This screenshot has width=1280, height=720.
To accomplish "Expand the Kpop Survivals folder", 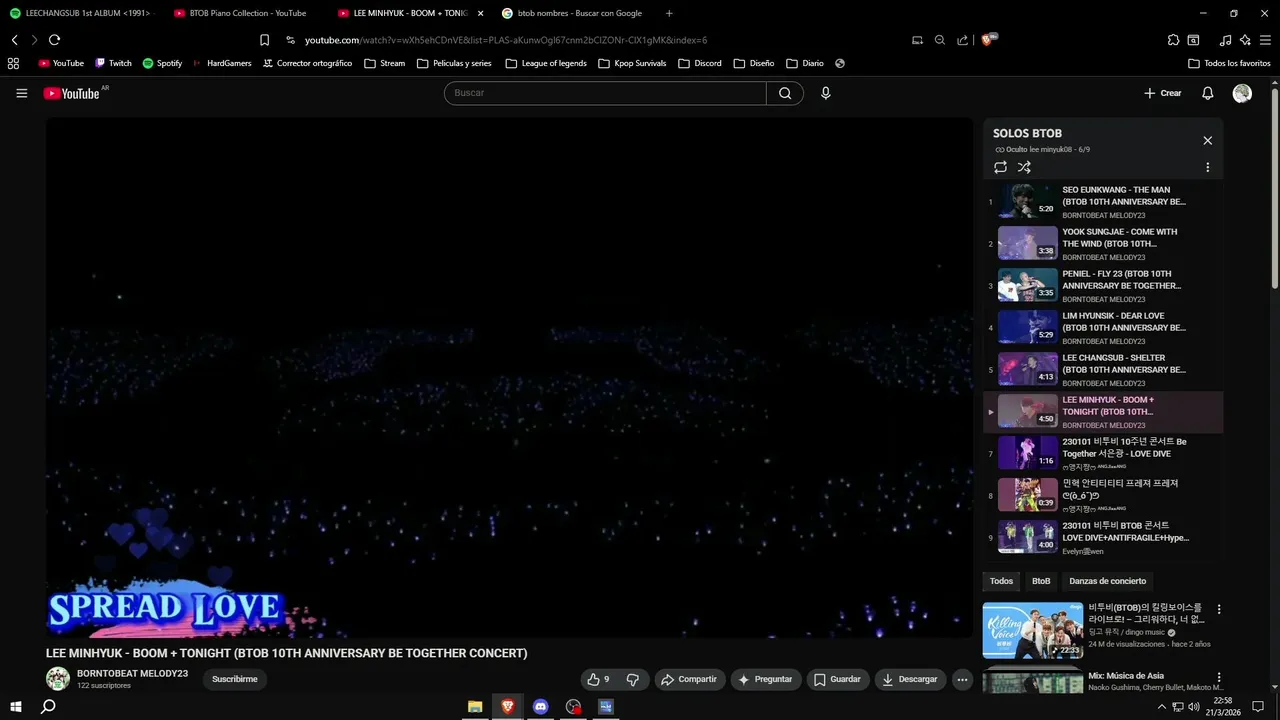I will (x=632, y=63).
